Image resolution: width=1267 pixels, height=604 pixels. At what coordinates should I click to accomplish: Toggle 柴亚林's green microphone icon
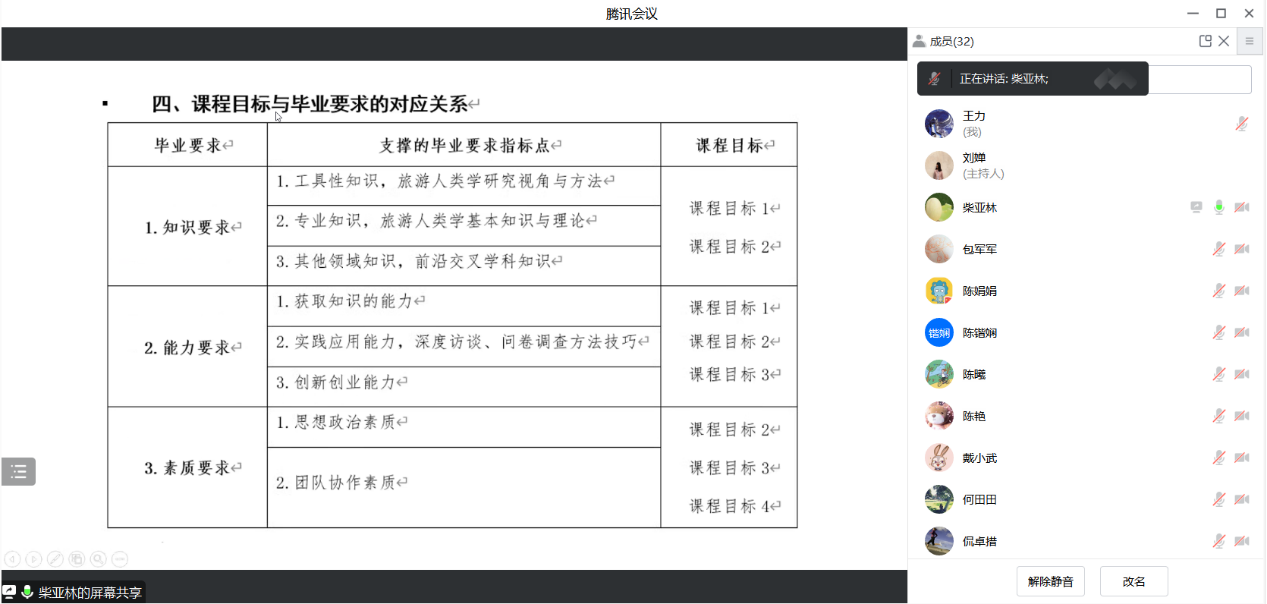pyautogui.click(x=1219, y=207)
